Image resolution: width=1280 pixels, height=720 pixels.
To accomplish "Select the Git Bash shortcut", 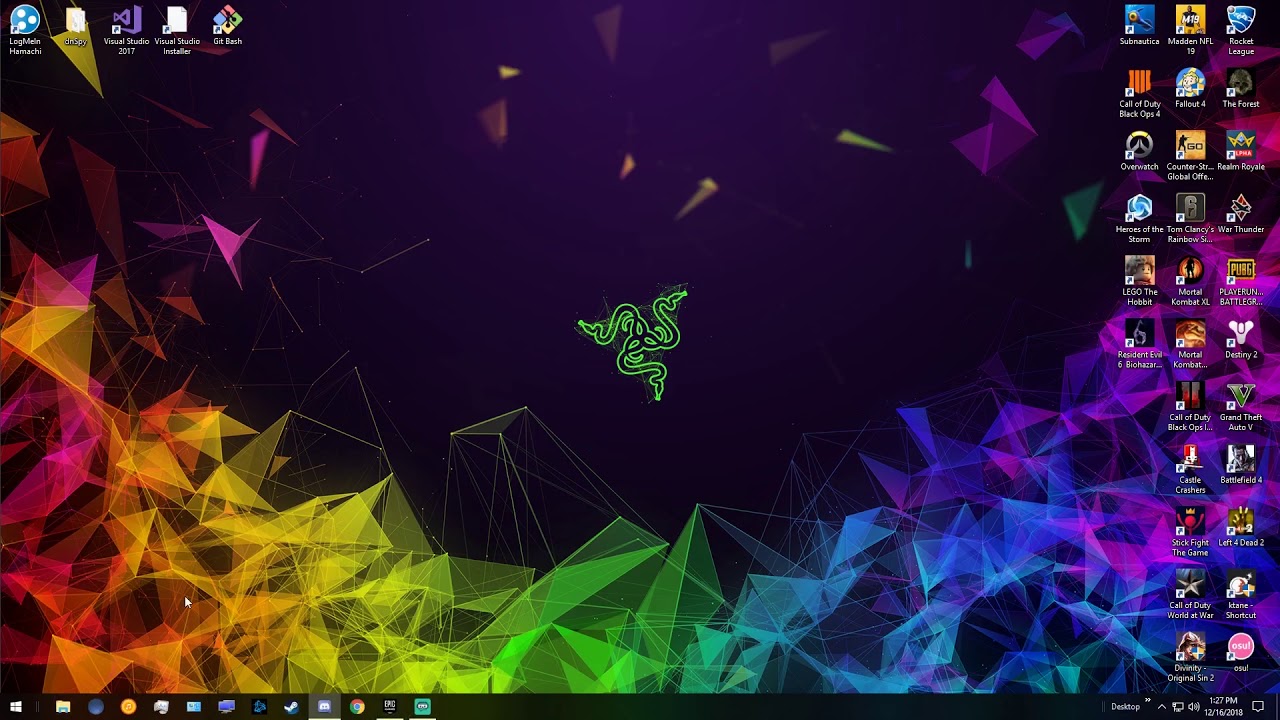I will (x=227, y=27).
